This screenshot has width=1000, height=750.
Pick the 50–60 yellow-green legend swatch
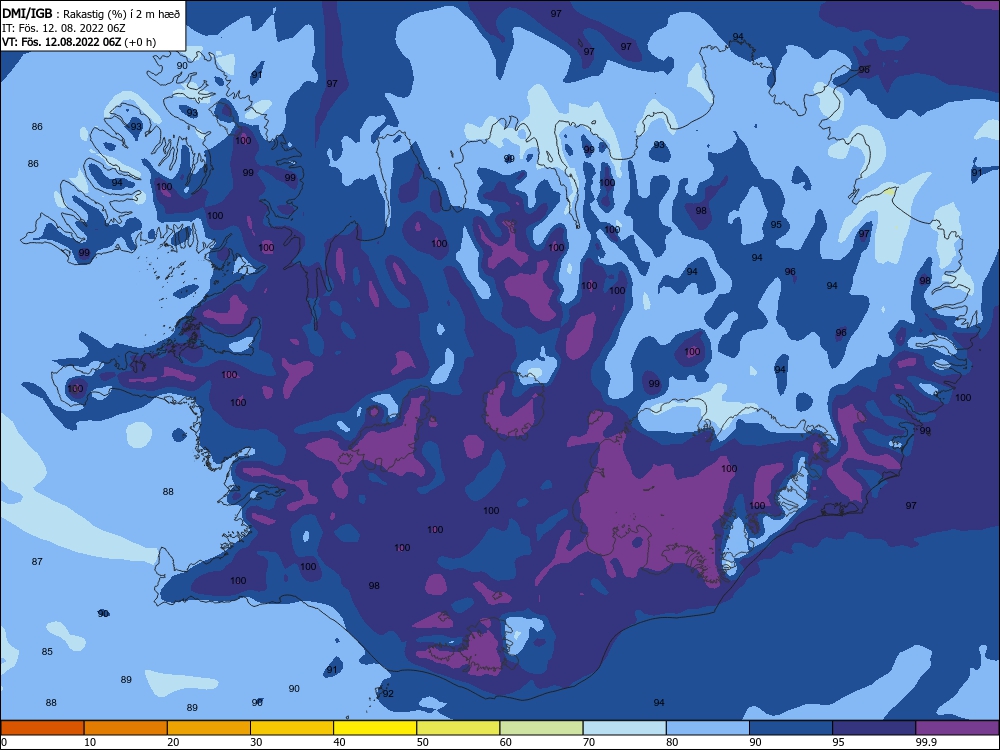pyautogui.click(x=458, y=728)
